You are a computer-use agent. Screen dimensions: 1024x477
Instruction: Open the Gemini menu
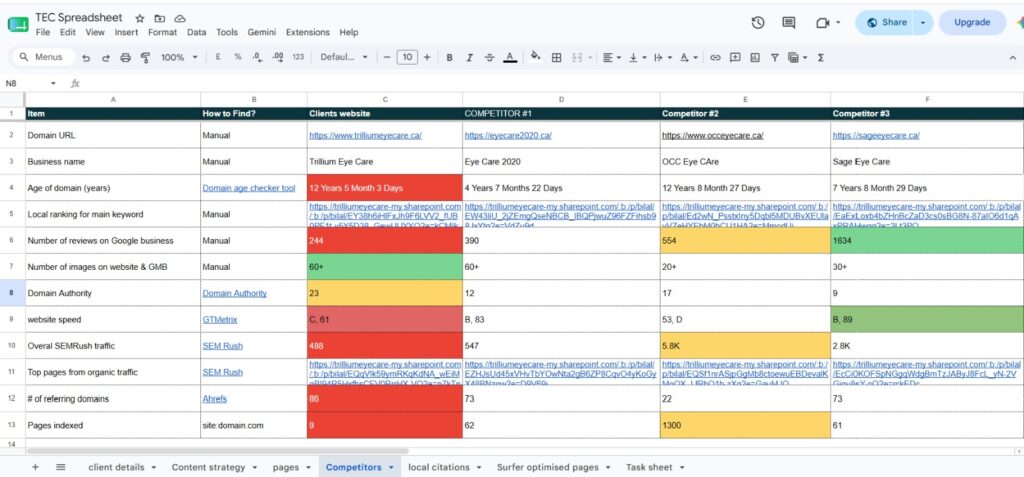261,32
